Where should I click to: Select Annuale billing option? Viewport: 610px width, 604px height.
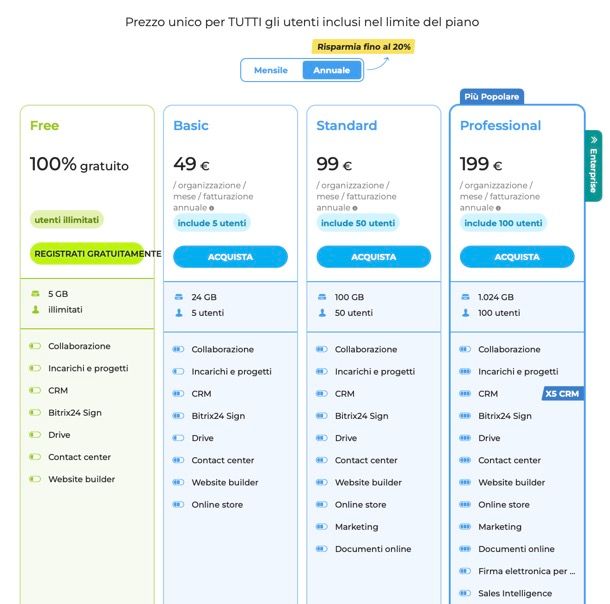tap(332, 70)
